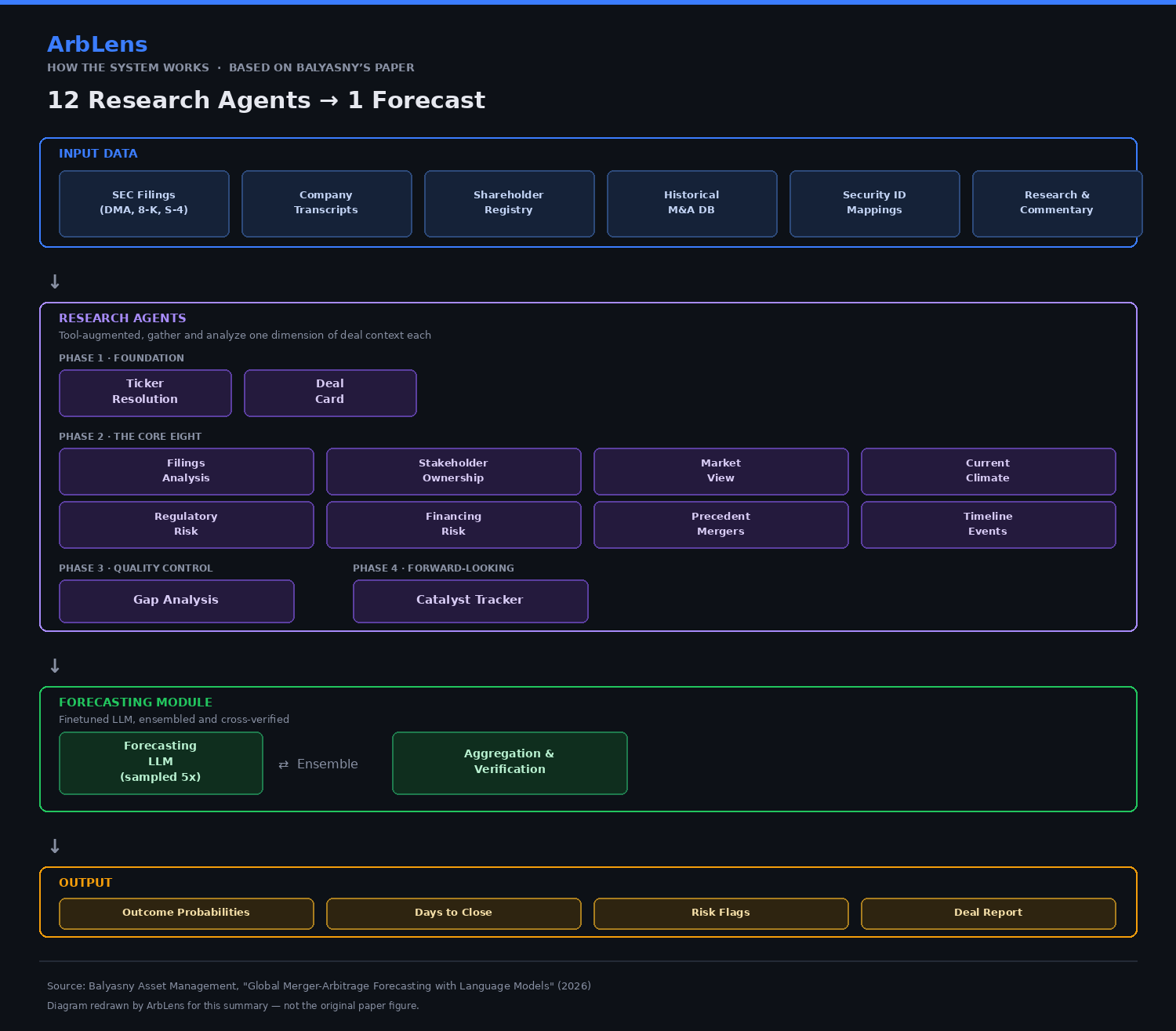Click the PHASE 4 · FORWARD-LOOKING label
The image size is (1176, 1031).
click(434, 568)
